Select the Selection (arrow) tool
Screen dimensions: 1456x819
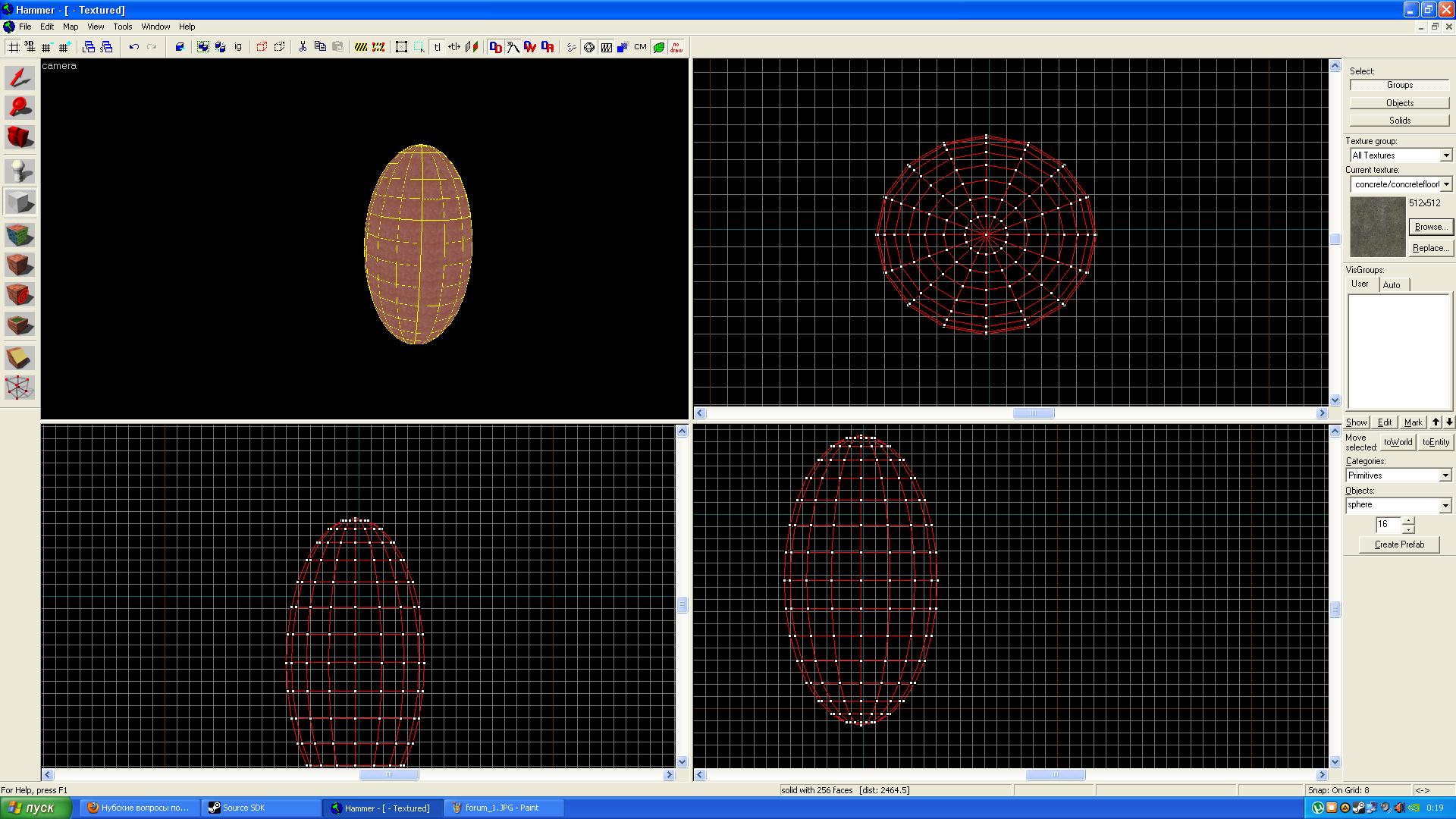20,78
